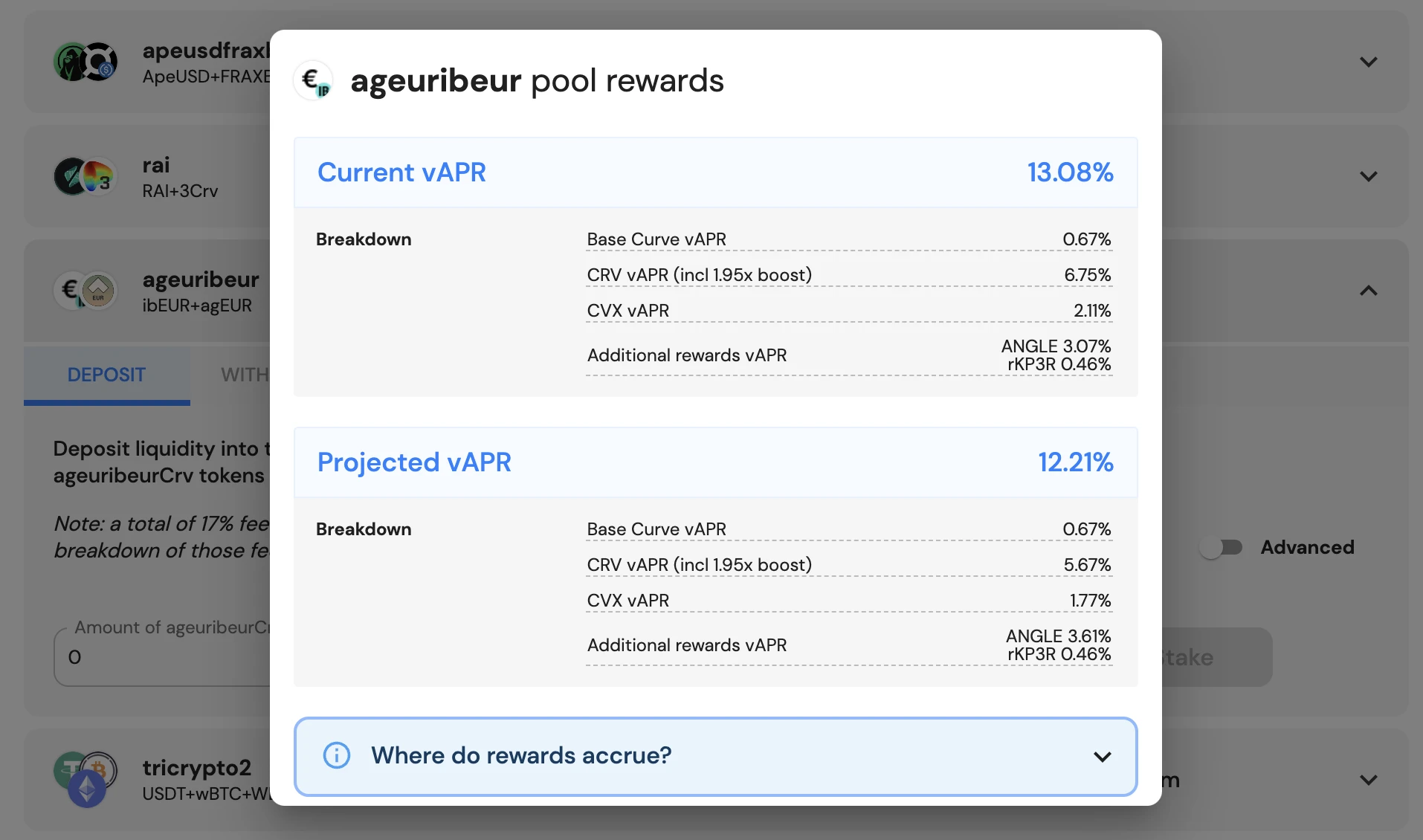Switch to the DEPOSIT tab
Image resolution: width=1423 pixels, height=840 pixels.
click(107, 375)
